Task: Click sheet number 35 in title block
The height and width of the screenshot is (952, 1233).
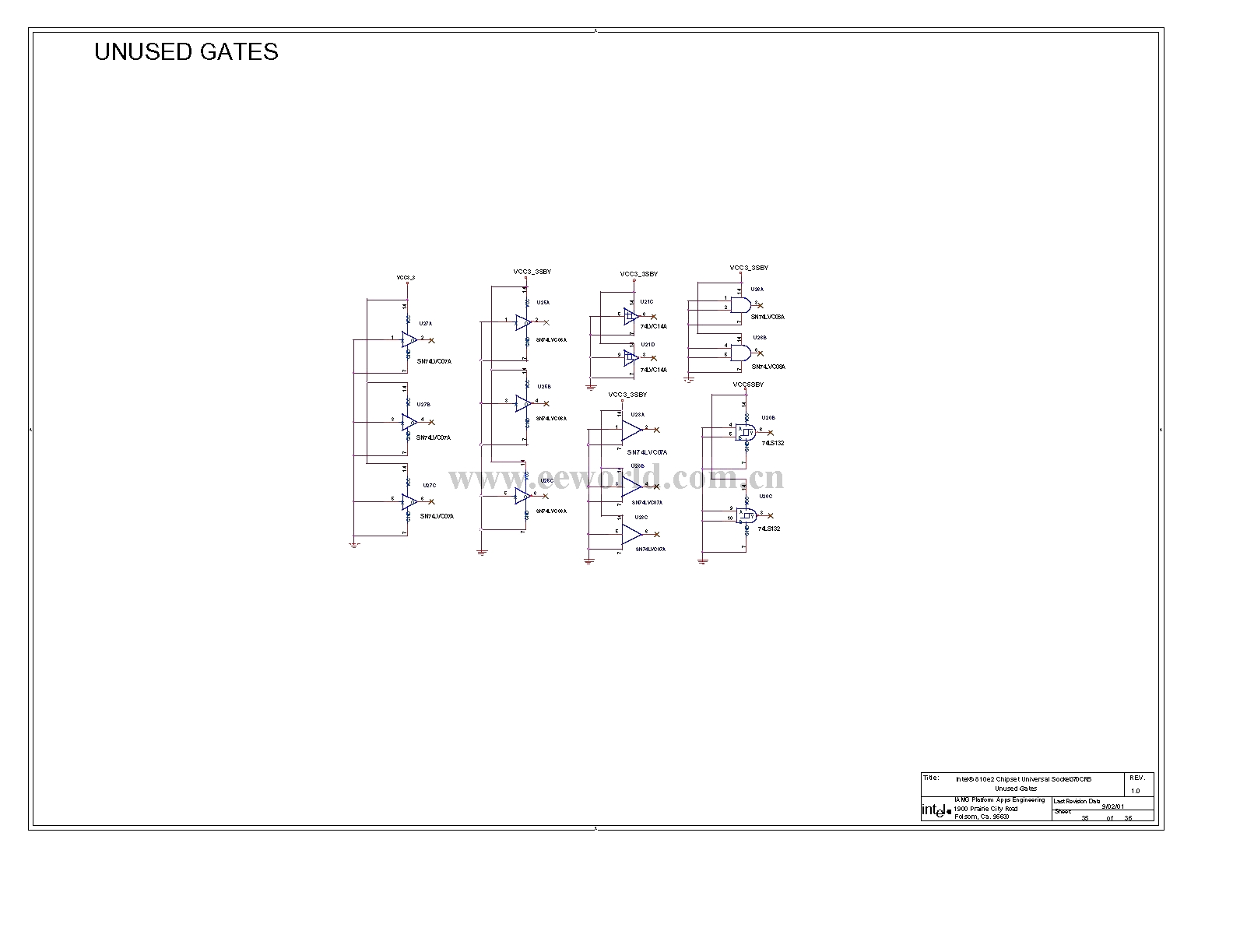Action: point(1084,818)
